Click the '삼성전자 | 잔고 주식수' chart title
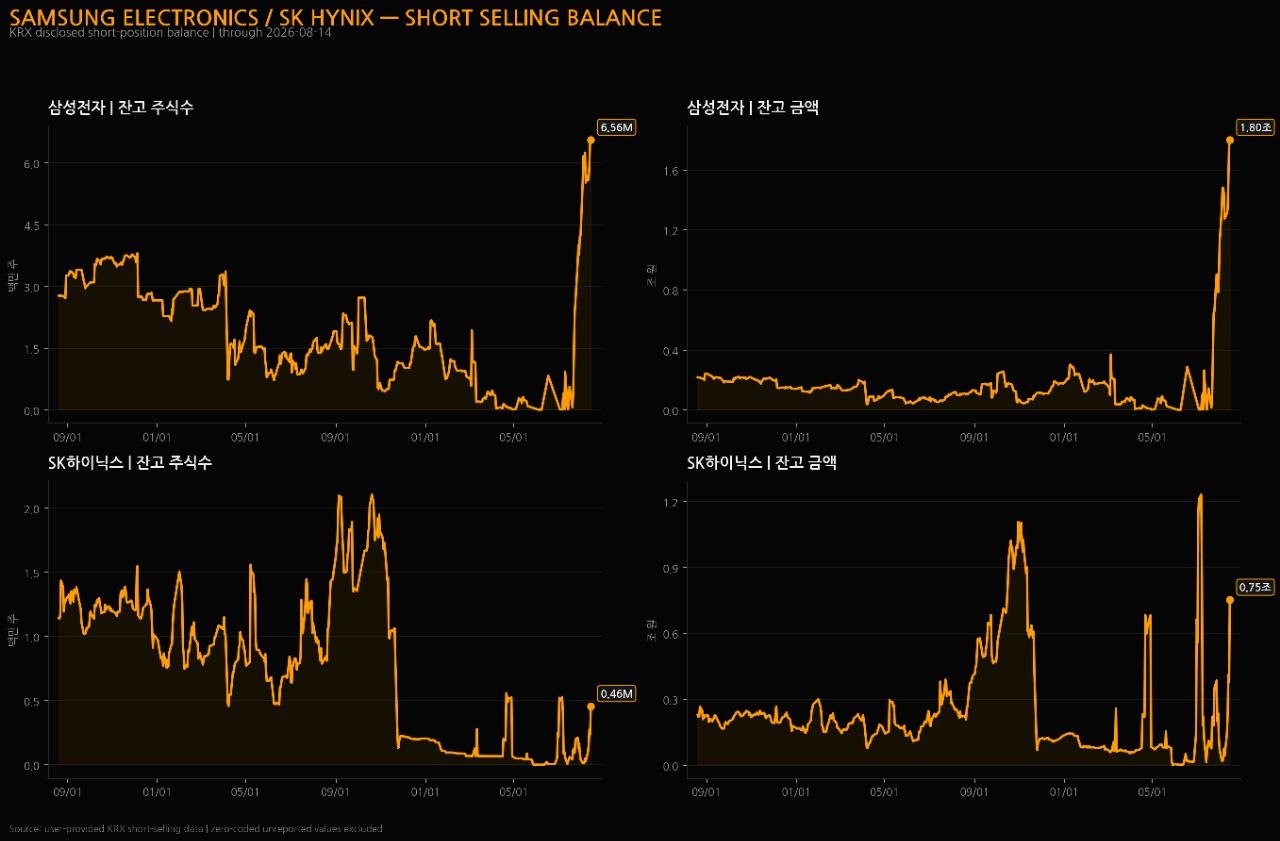This screenshot has height=841, width=1280. click(121, 107)
